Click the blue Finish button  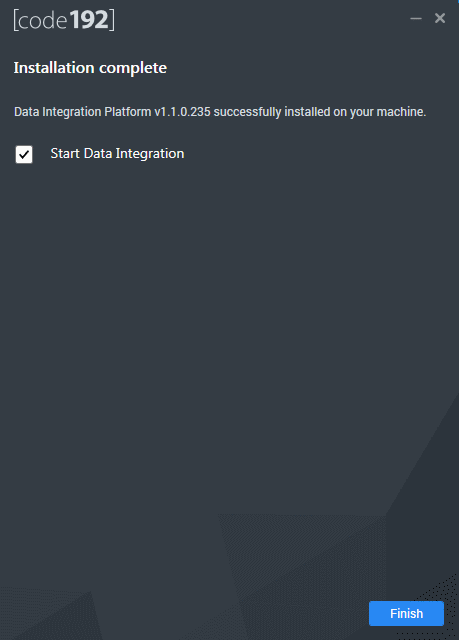pyautogui.click(x=406, y=613)
